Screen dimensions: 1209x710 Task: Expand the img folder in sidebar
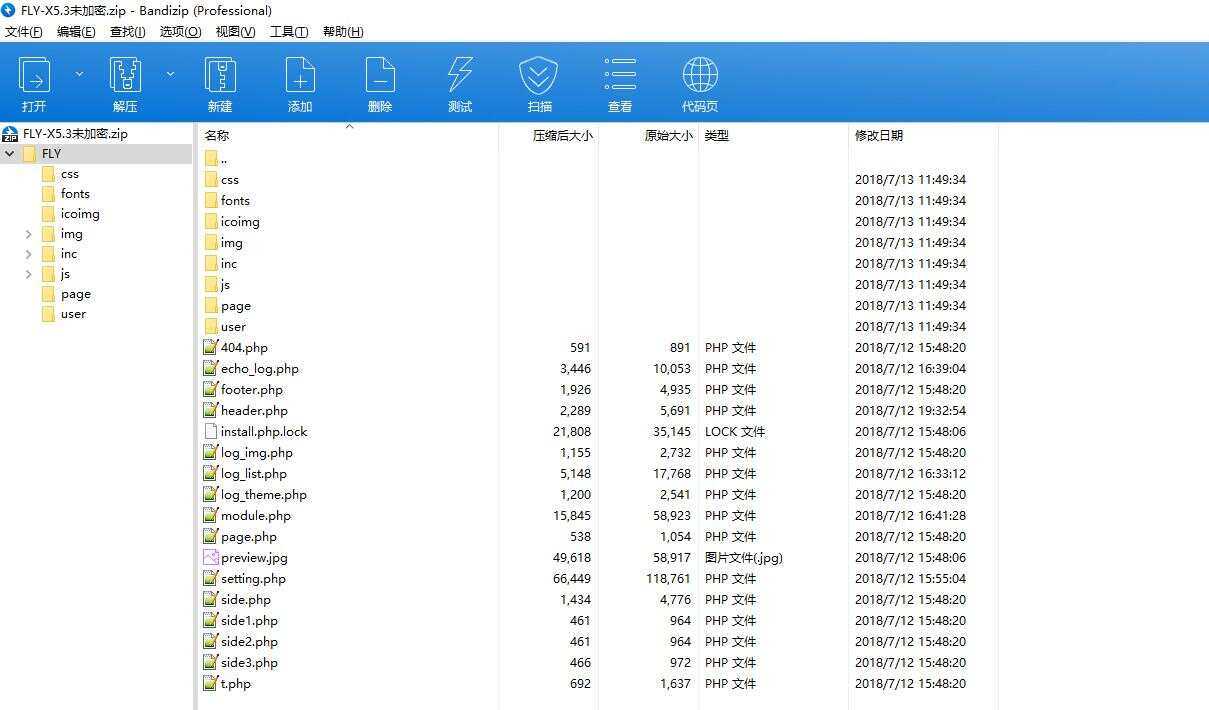[x=28, y=233]
